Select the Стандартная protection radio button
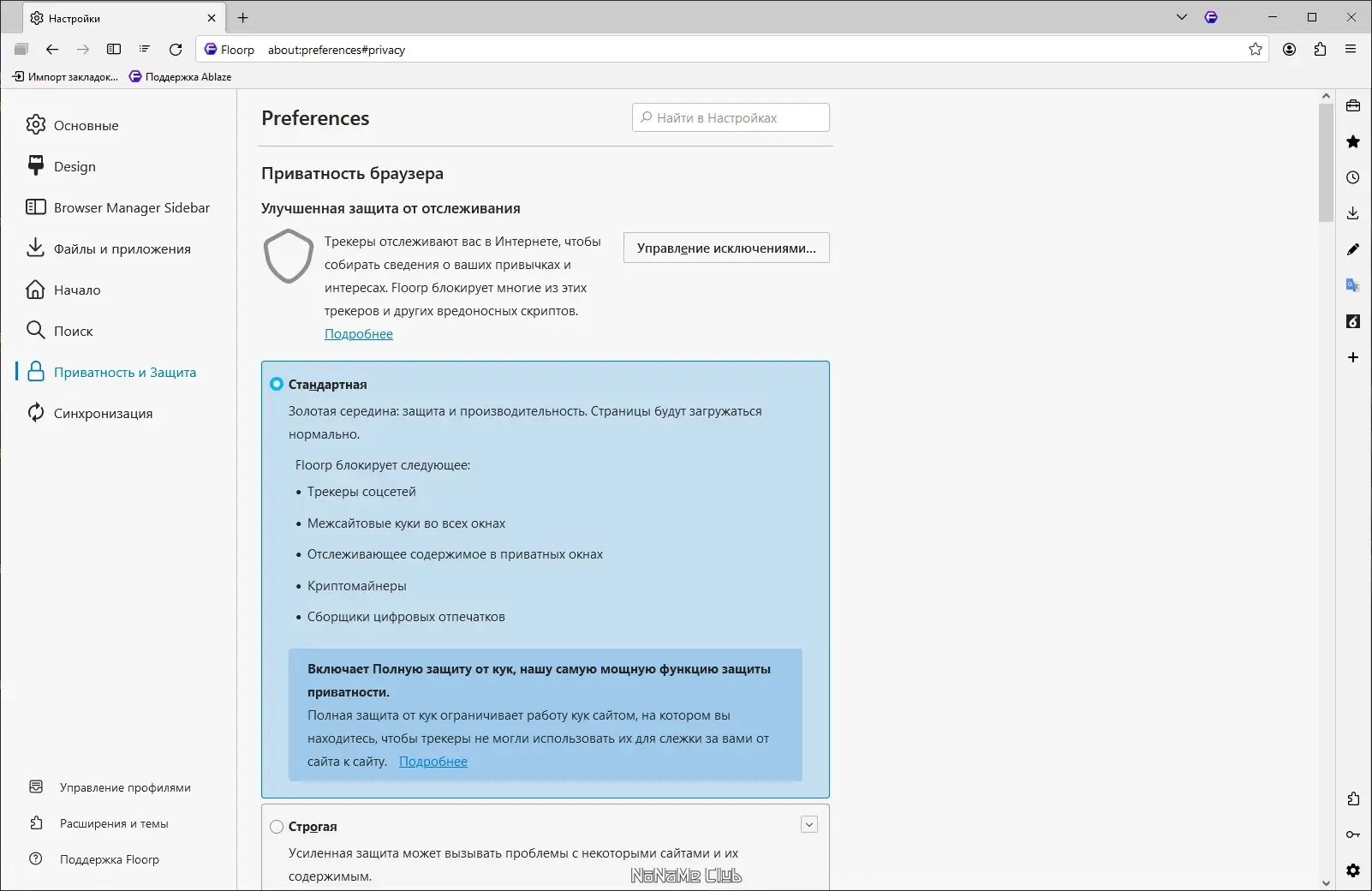 point(277,385)
